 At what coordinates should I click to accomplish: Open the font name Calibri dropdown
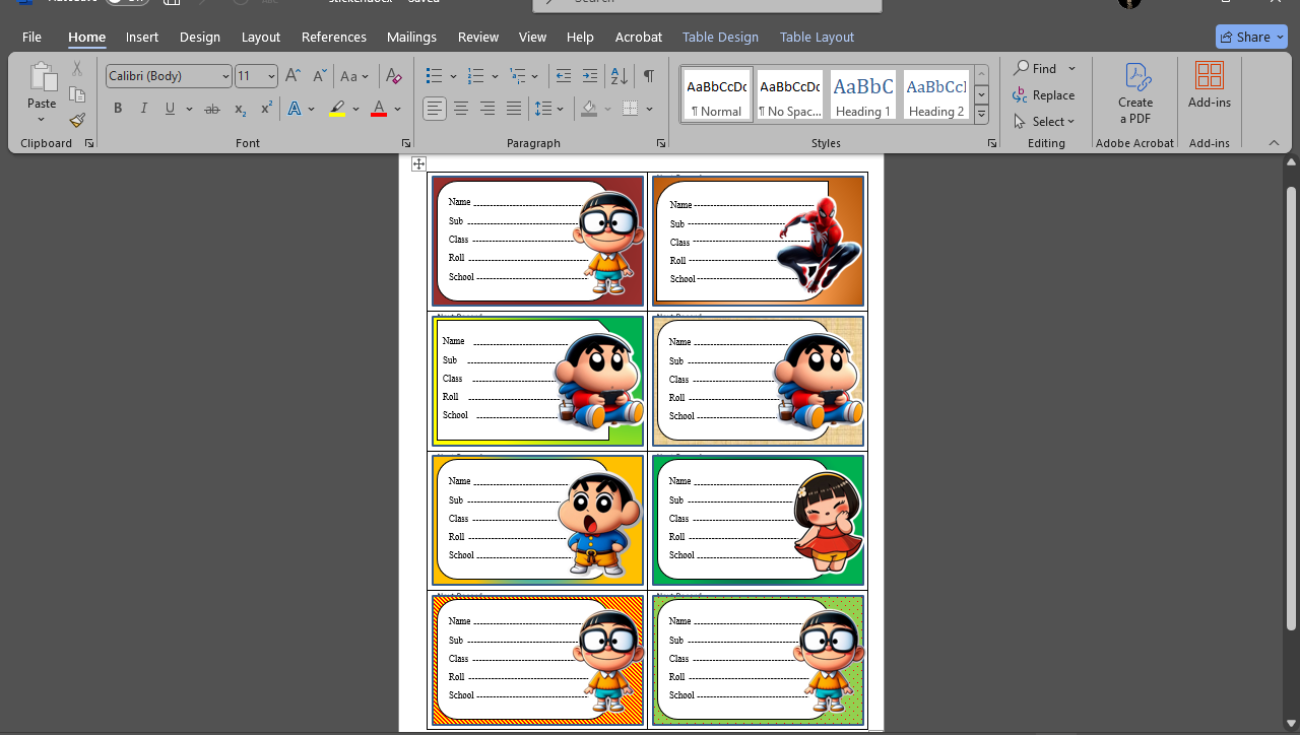[225, 76]
